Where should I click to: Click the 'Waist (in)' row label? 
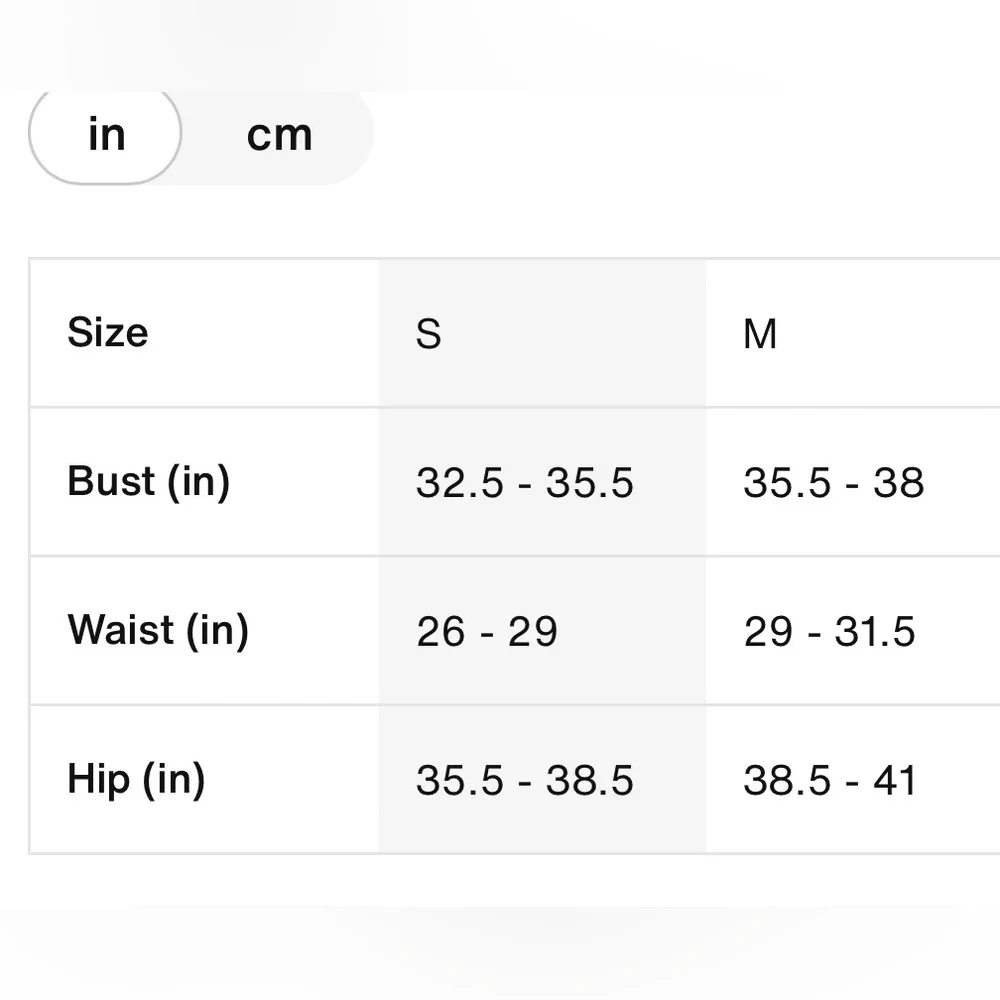pos(158,630)
